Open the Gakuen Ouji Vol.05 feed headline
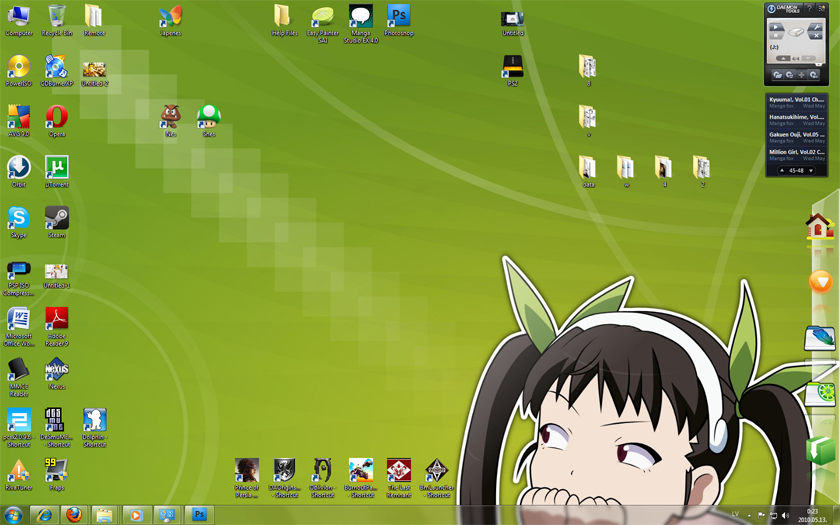 [x=797, y=134]
